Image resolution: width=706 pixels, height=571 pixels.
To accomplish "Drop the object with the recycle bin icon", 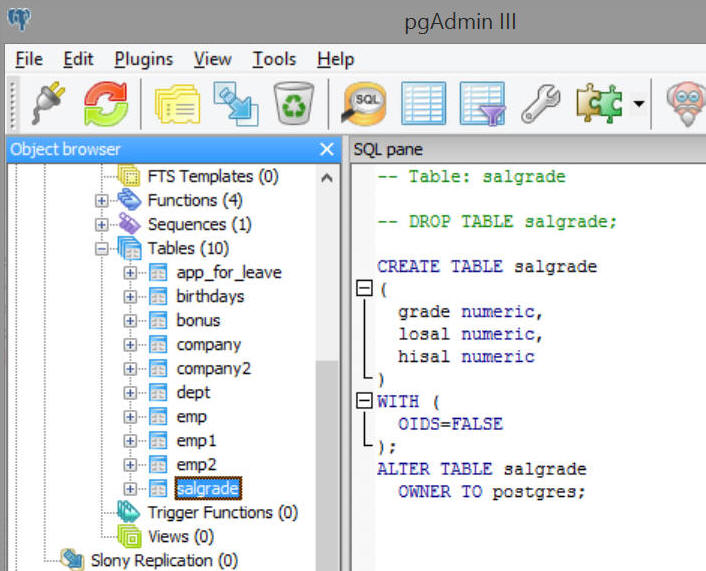I will point(294,102).
